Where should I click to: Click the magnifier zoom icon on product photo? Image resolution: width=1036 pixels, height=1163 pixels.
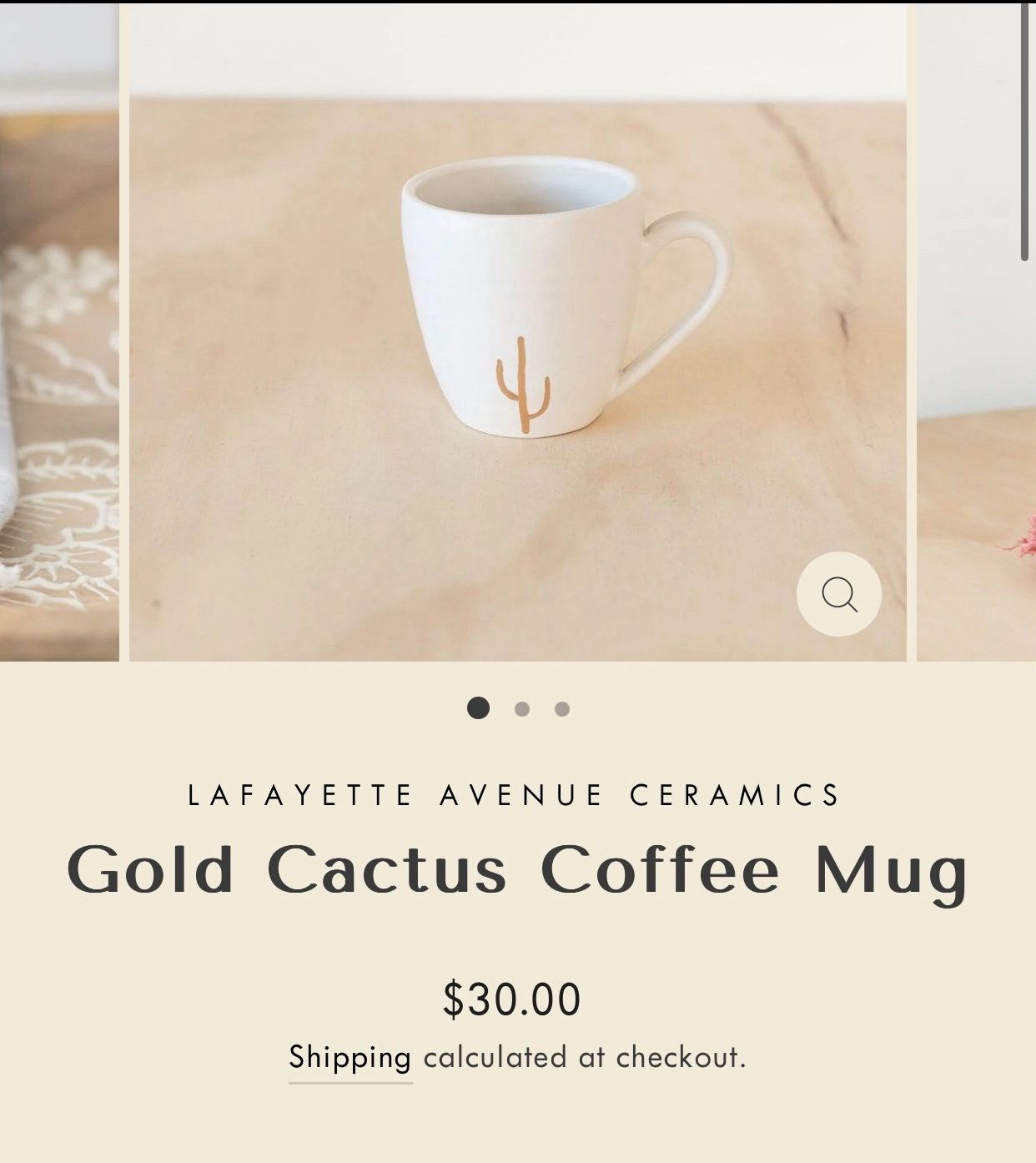click(838, 594)
